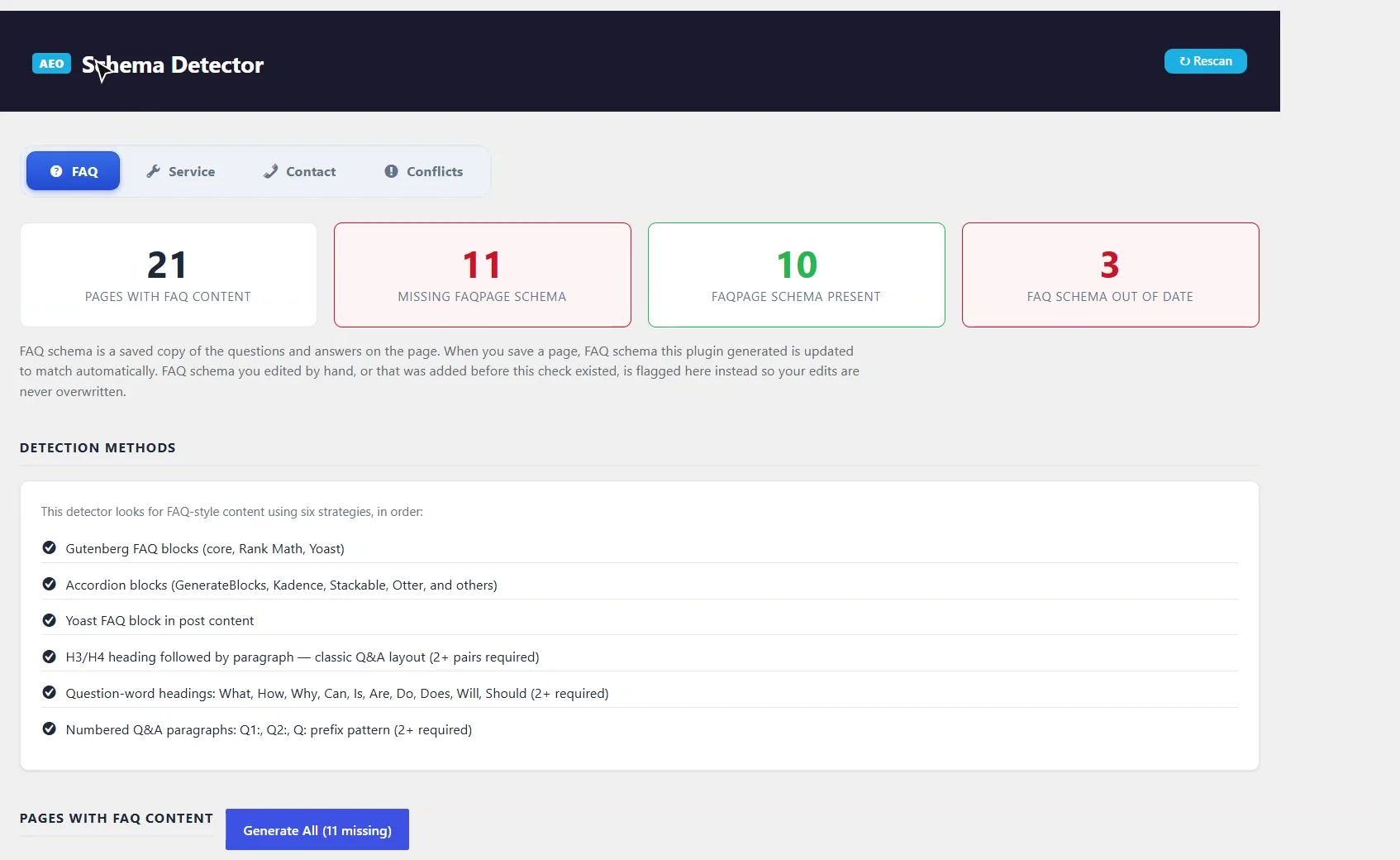
Task: Click the Detection Methods heading
Action: pos(98,447)
